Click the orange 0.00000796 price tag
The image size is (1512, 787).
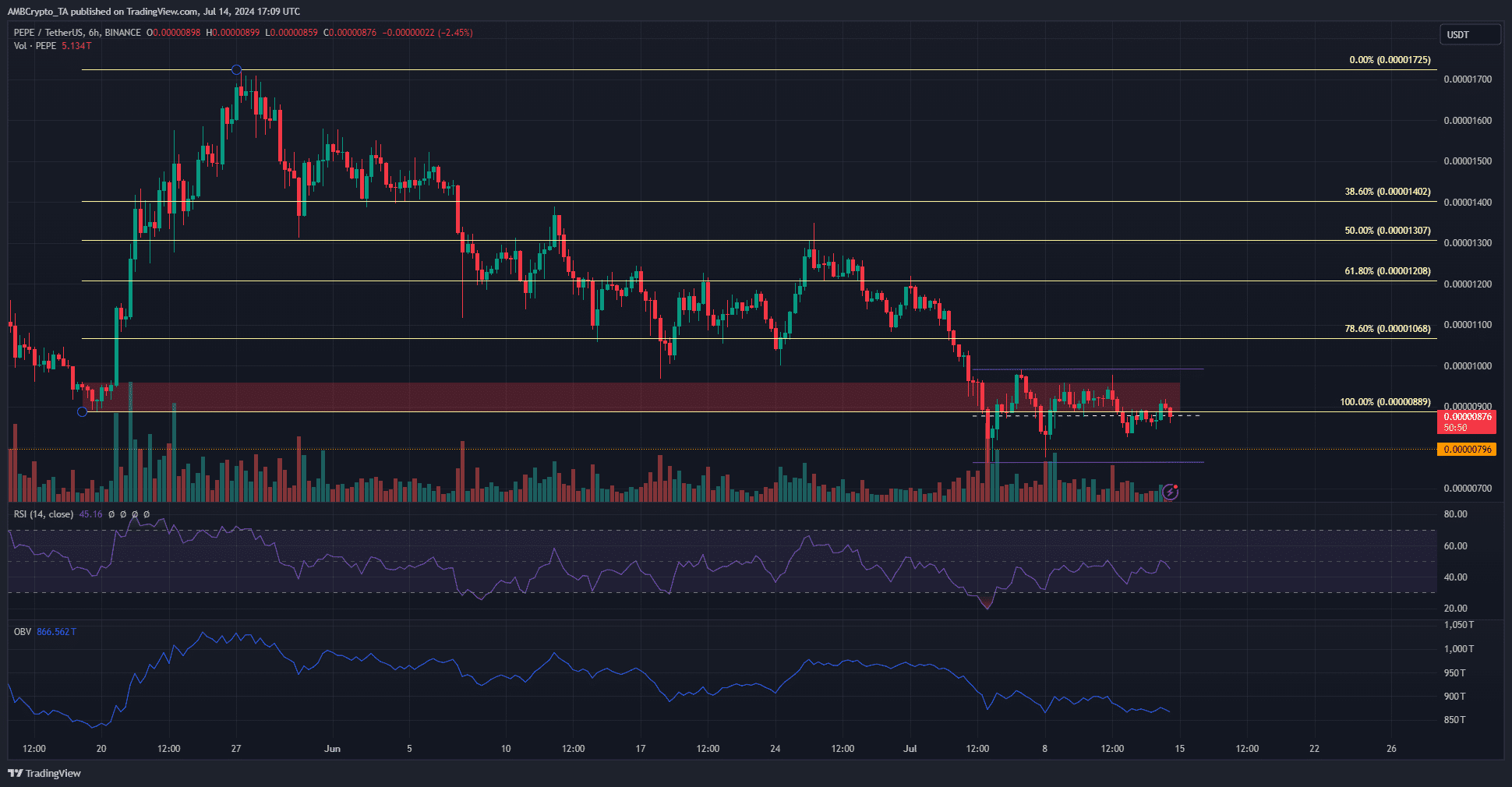1466,450
